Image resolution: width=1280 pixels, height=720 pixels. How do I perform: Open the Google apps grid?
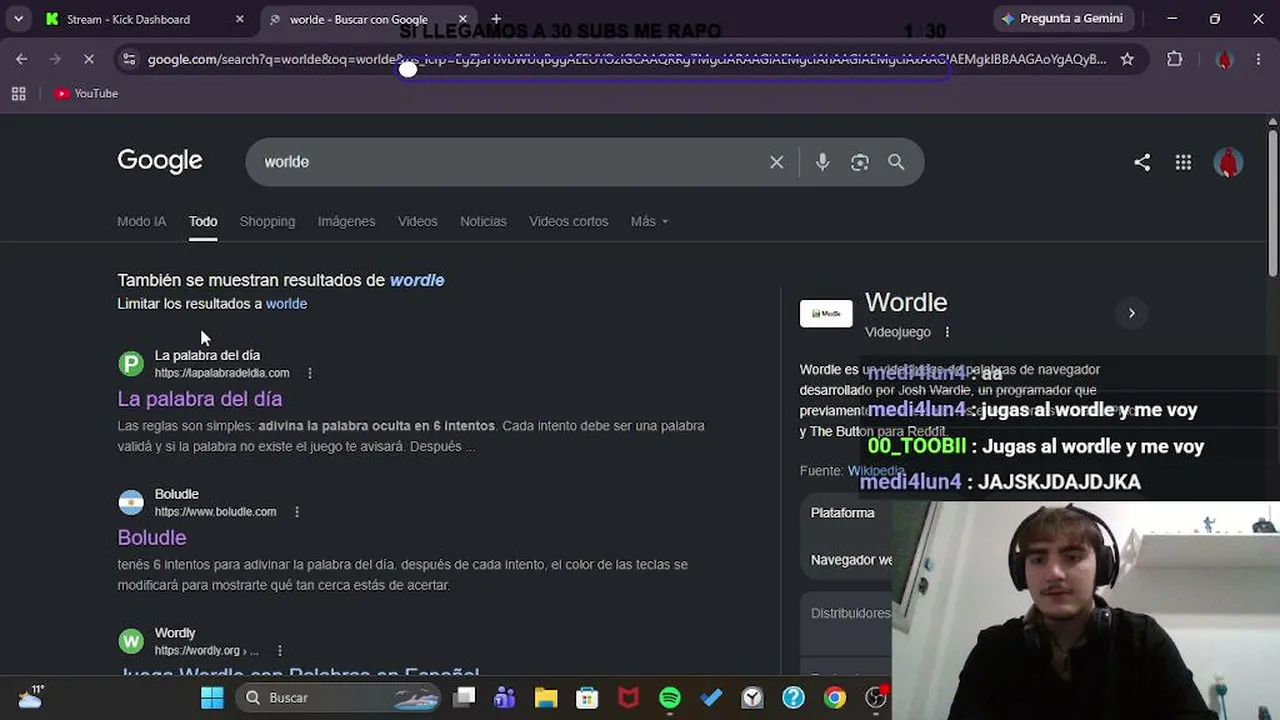[x=1183, y=162]
